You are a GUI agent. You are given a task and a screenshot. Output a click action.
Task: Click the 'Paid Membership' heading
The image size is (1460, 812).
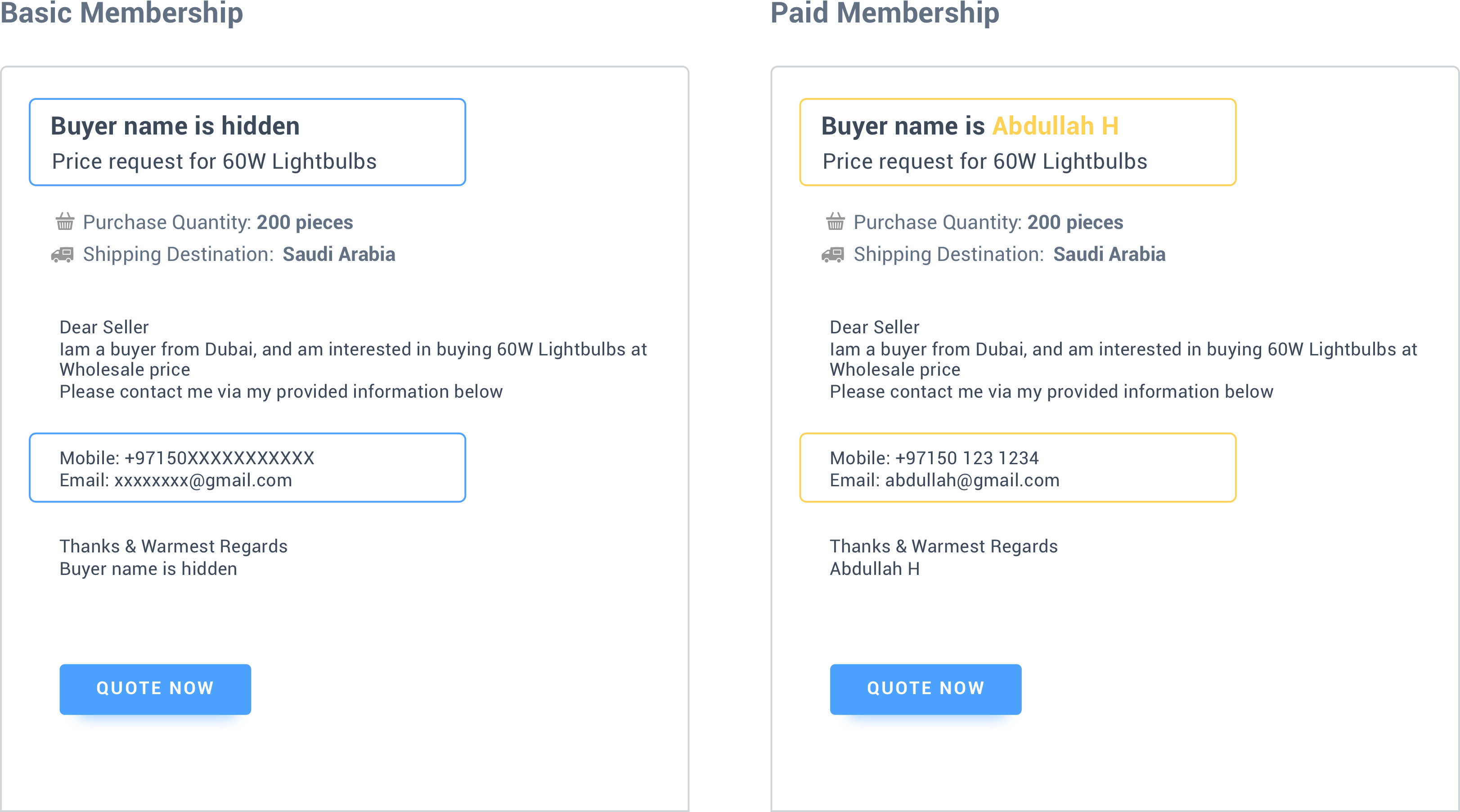pos(885,13)
